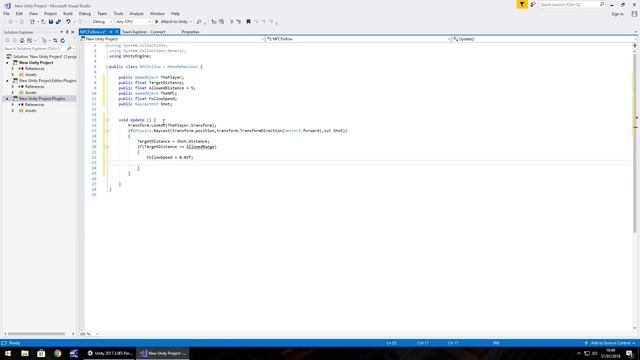Image resolution: width=640 pixels, height=360 pixels.
Task: Collapse the New Unity Project.Editor.Plugins node
Action: (7, 81)
